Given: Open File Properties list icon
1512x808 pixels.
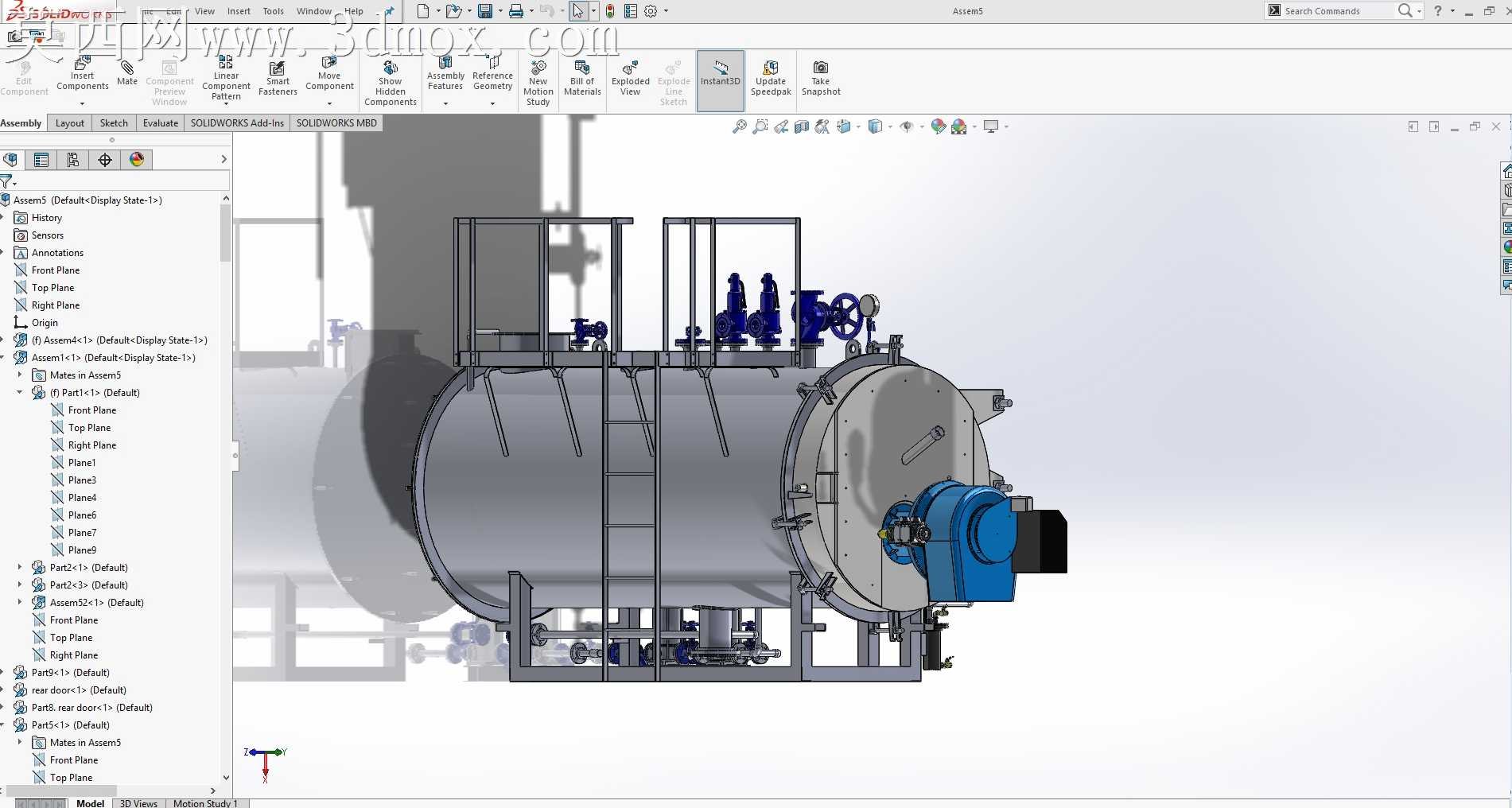Looking at the screenshot, I should pos(631,11).
